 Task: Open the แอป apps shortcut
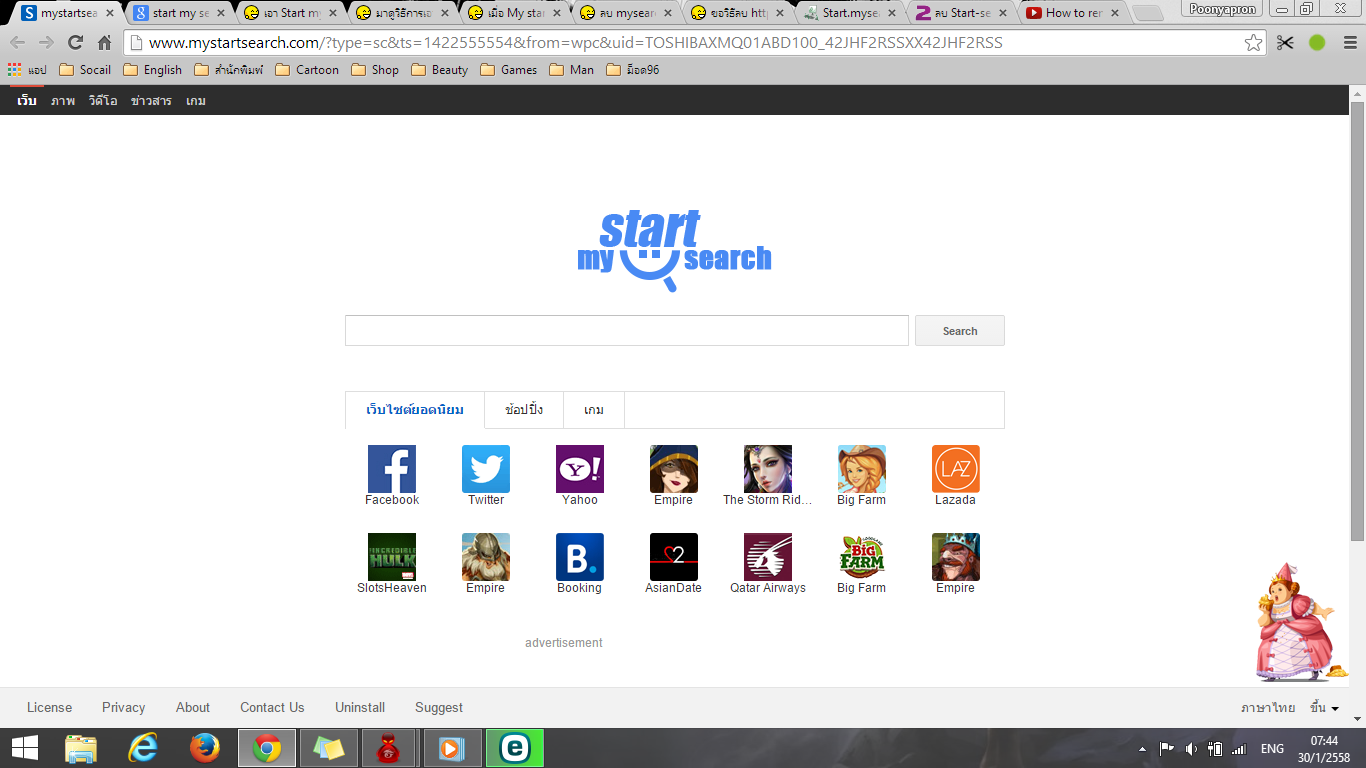click(x=27, y=70)
